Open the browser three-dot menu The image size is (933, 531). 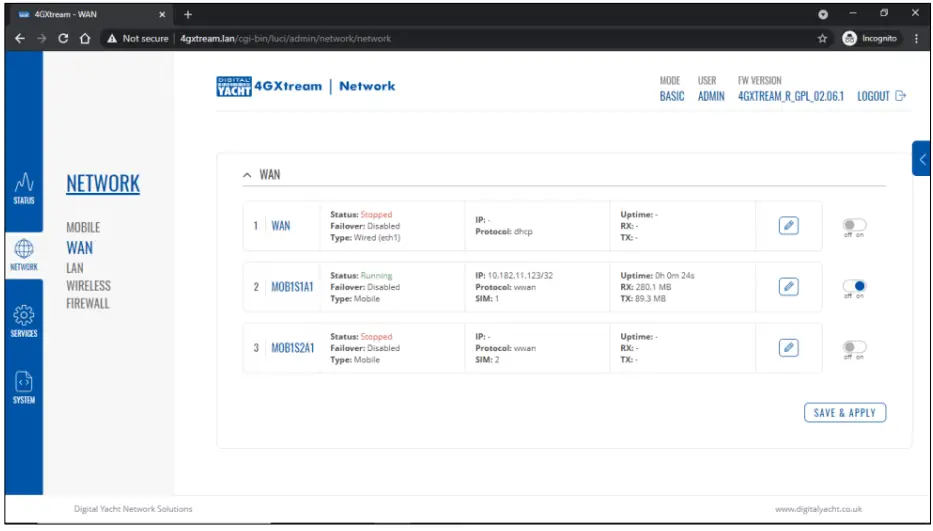click(916, 38)
